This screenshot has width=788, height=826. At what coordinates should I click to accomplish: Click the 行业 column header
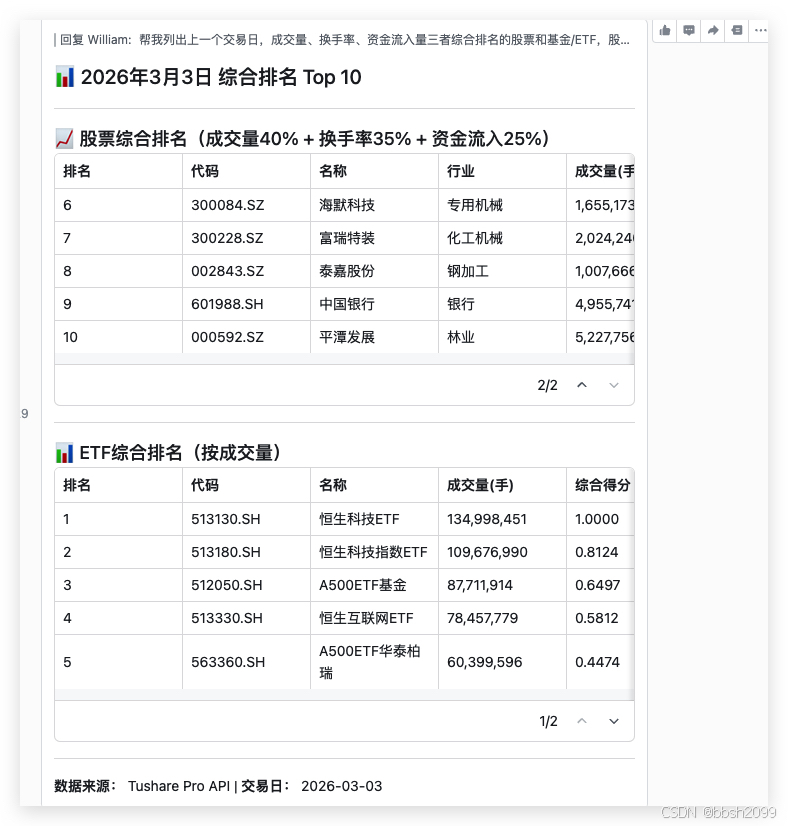click(x=461, y=171)
